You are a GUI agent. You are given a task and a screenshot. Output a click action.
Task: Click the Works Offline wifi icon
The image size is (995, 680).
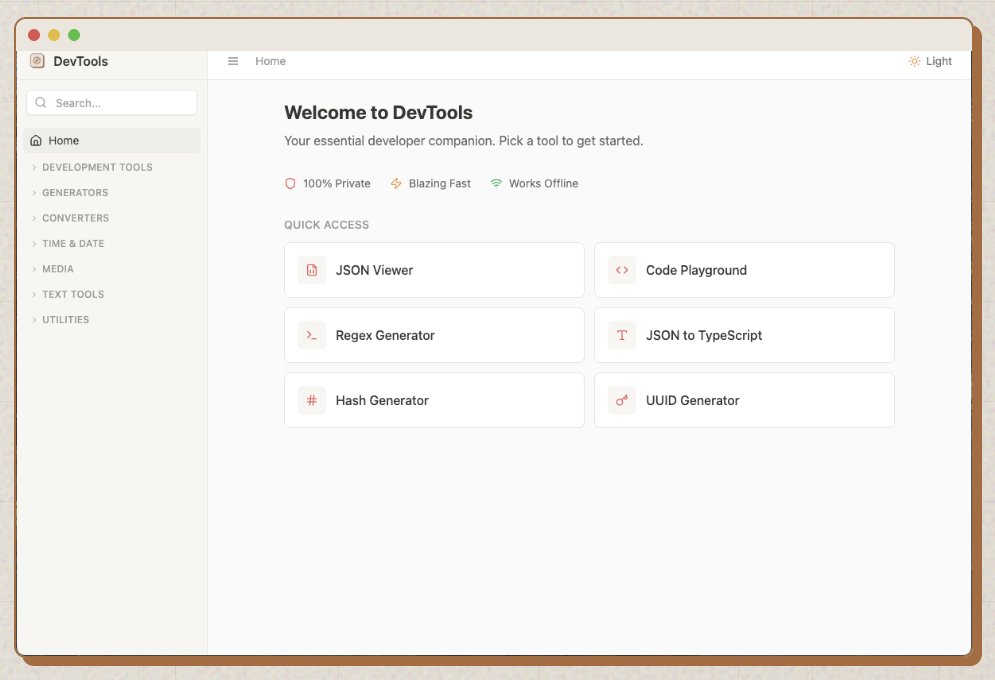pos(496,183)
